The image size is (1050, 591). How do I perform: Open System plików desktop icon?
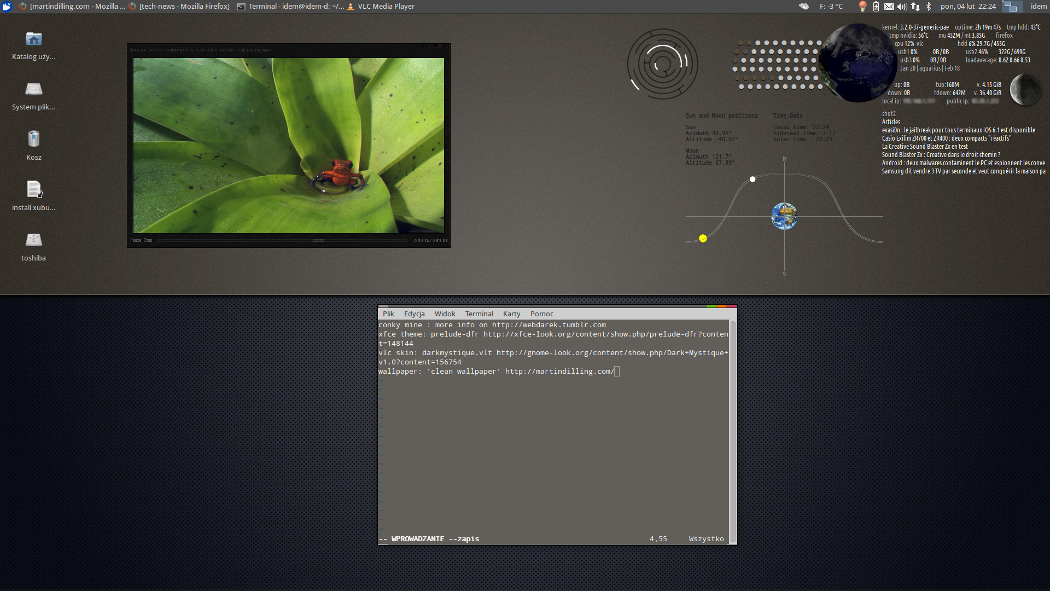pyautogui.click(x=33, y=96)
